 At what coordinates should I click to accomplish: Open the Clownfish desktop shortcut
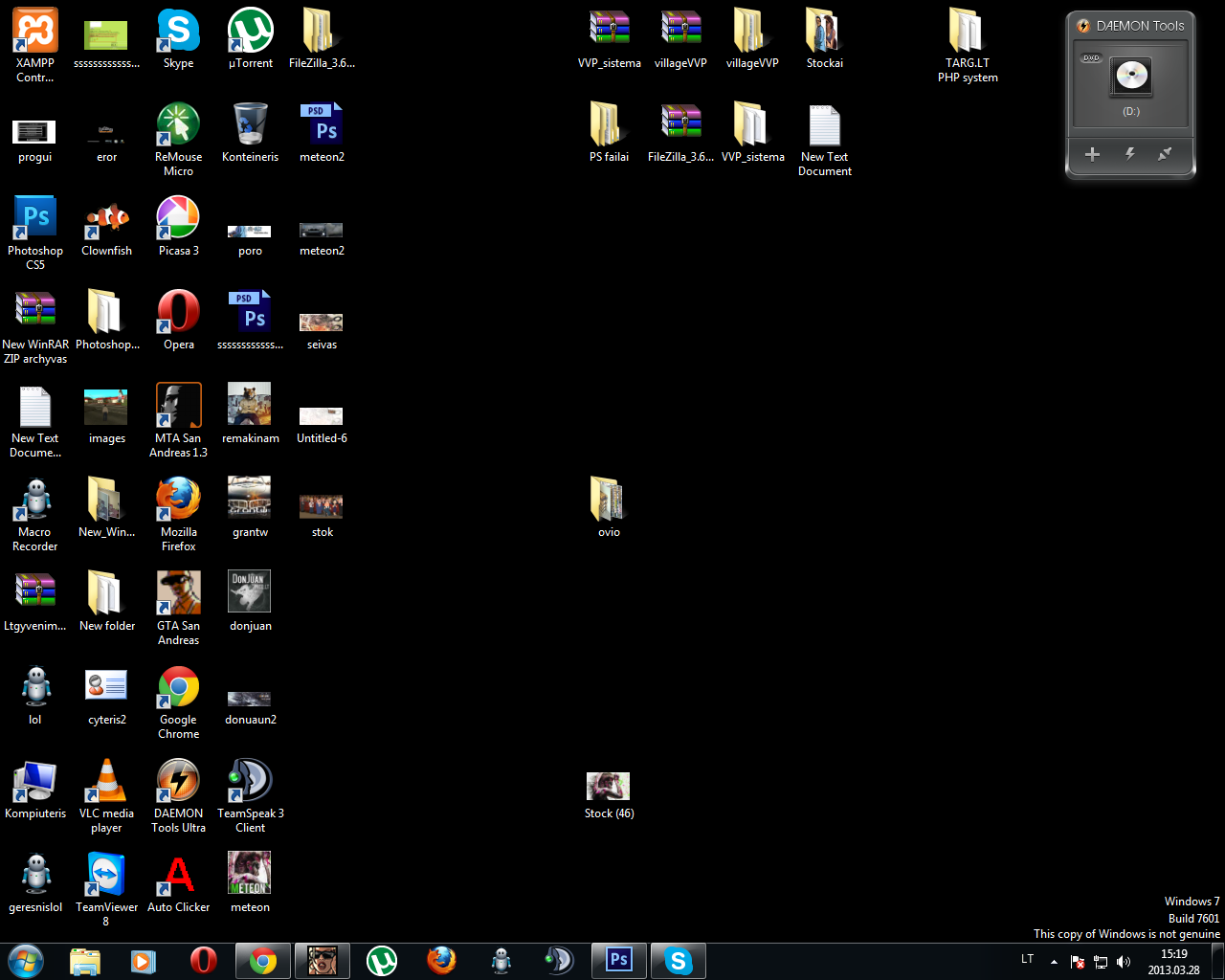pyautogui.click(x=106, y=226)
